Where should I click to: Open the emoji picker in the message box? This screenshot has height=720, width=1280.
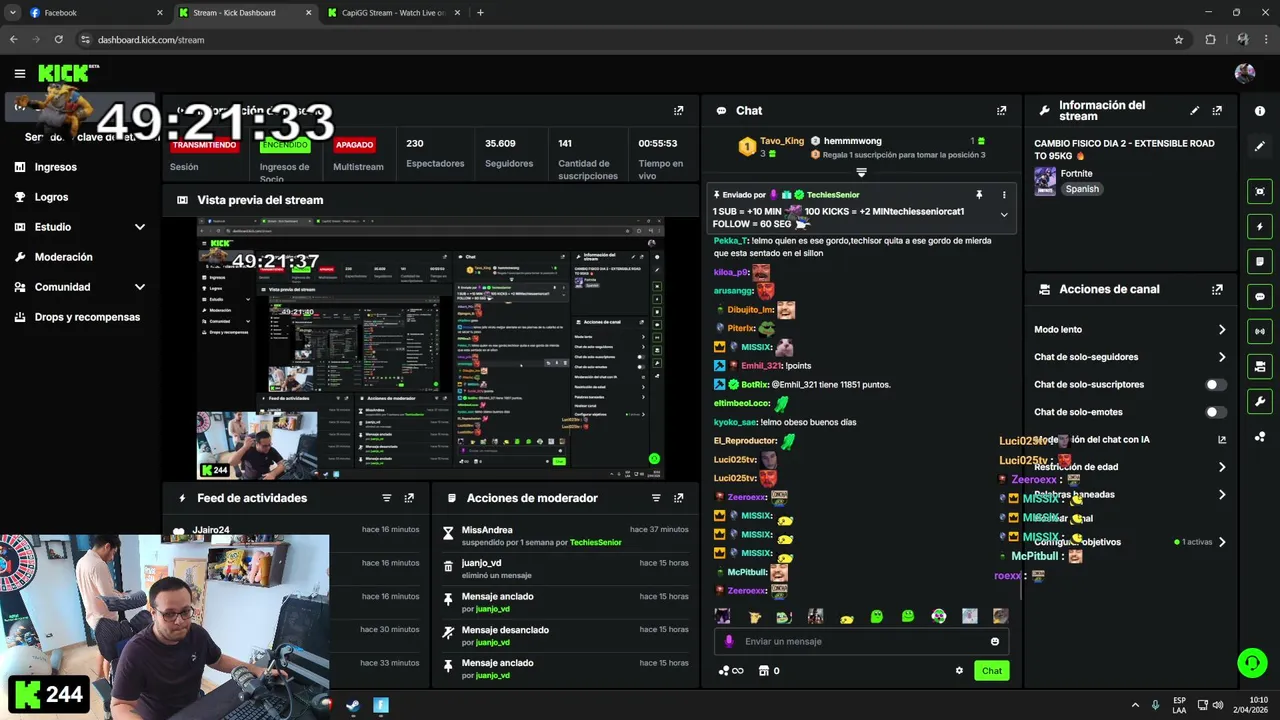pyautogui.click(x=995, y=642)
